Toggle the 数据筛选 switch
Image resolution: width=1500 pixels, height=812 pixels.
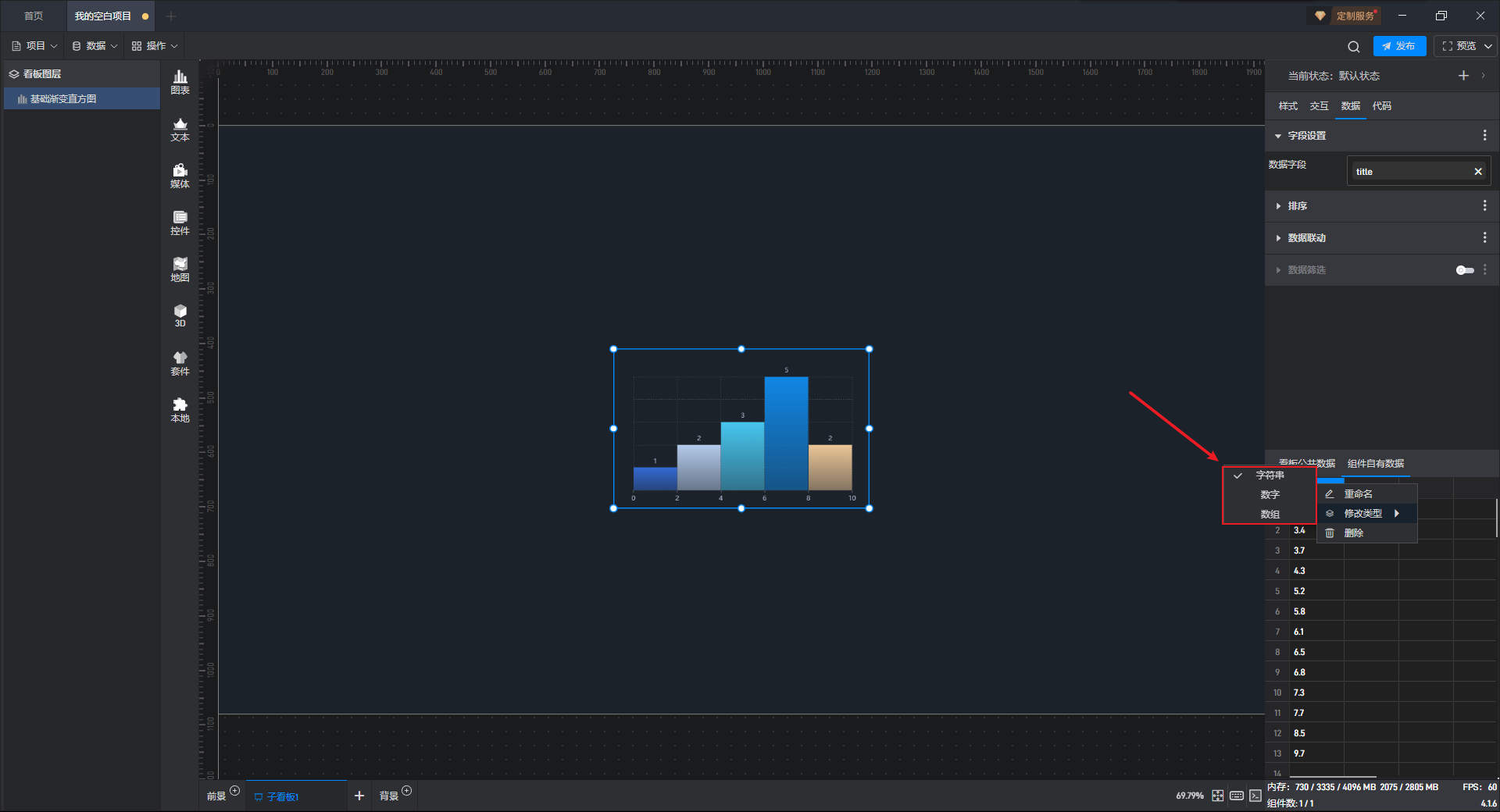(x=1465, y=270)
